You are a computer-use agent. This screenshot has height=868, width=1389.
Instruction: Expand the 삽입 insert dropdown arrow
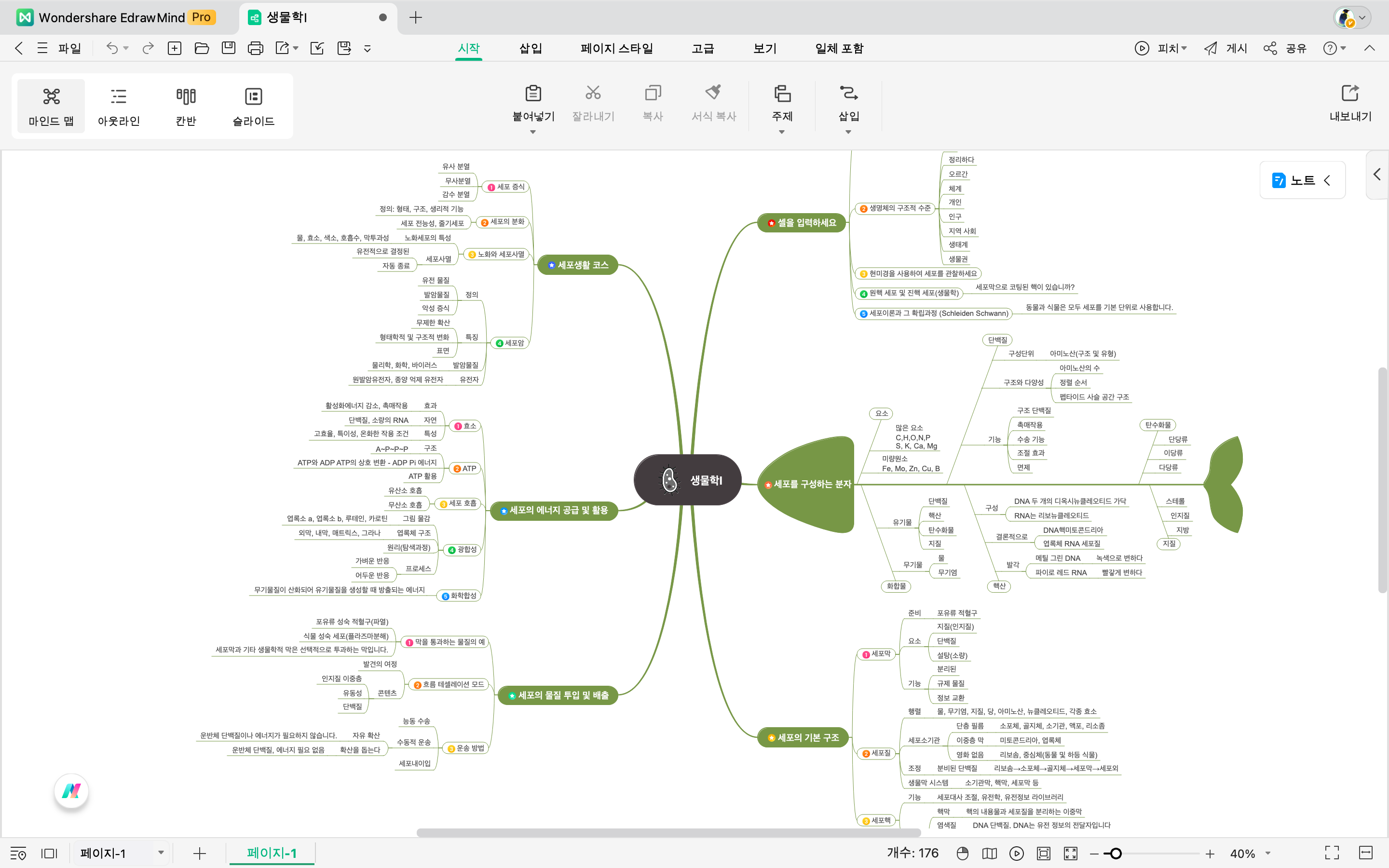(x=848, y=132)
